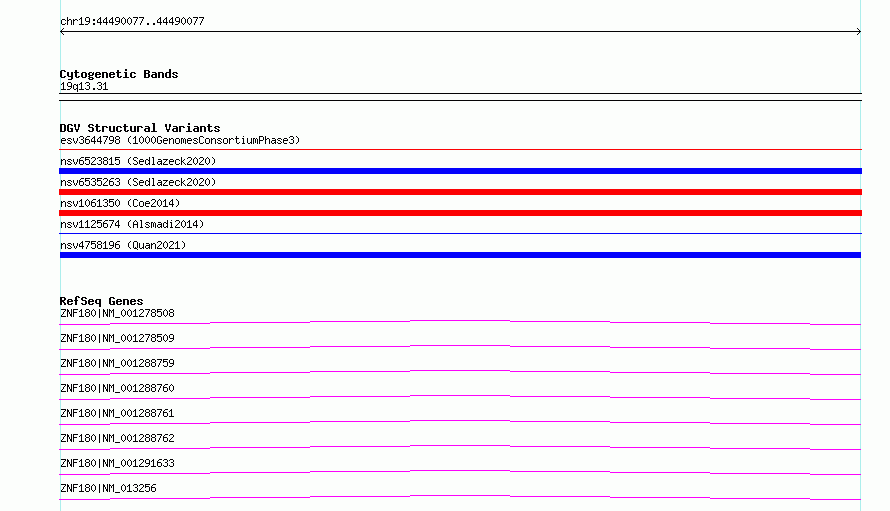Open nsv6535263 (Sedlazeck2020) variant label
890x511 pixels.
click(x=138, y=182)
